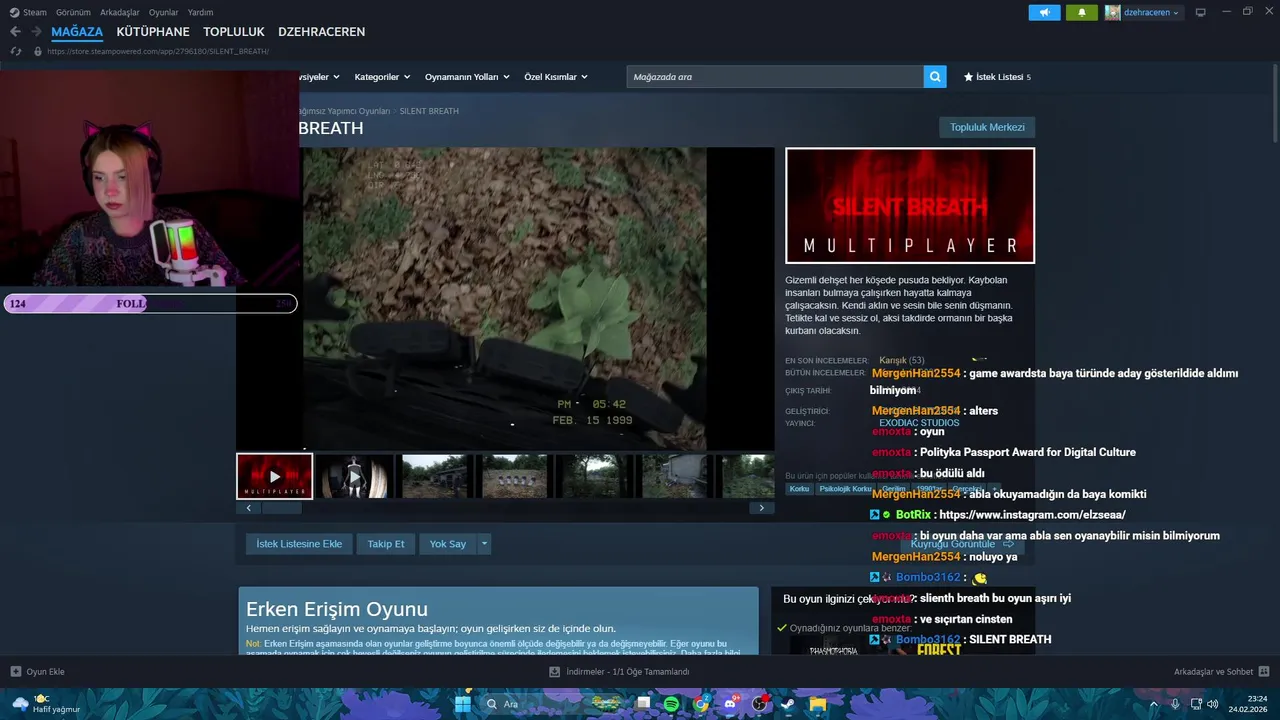This screenshot has width=1280, height=720.
Task: Play the MULTIPLAYER trailer thumbnail
Action: (275, 476)
